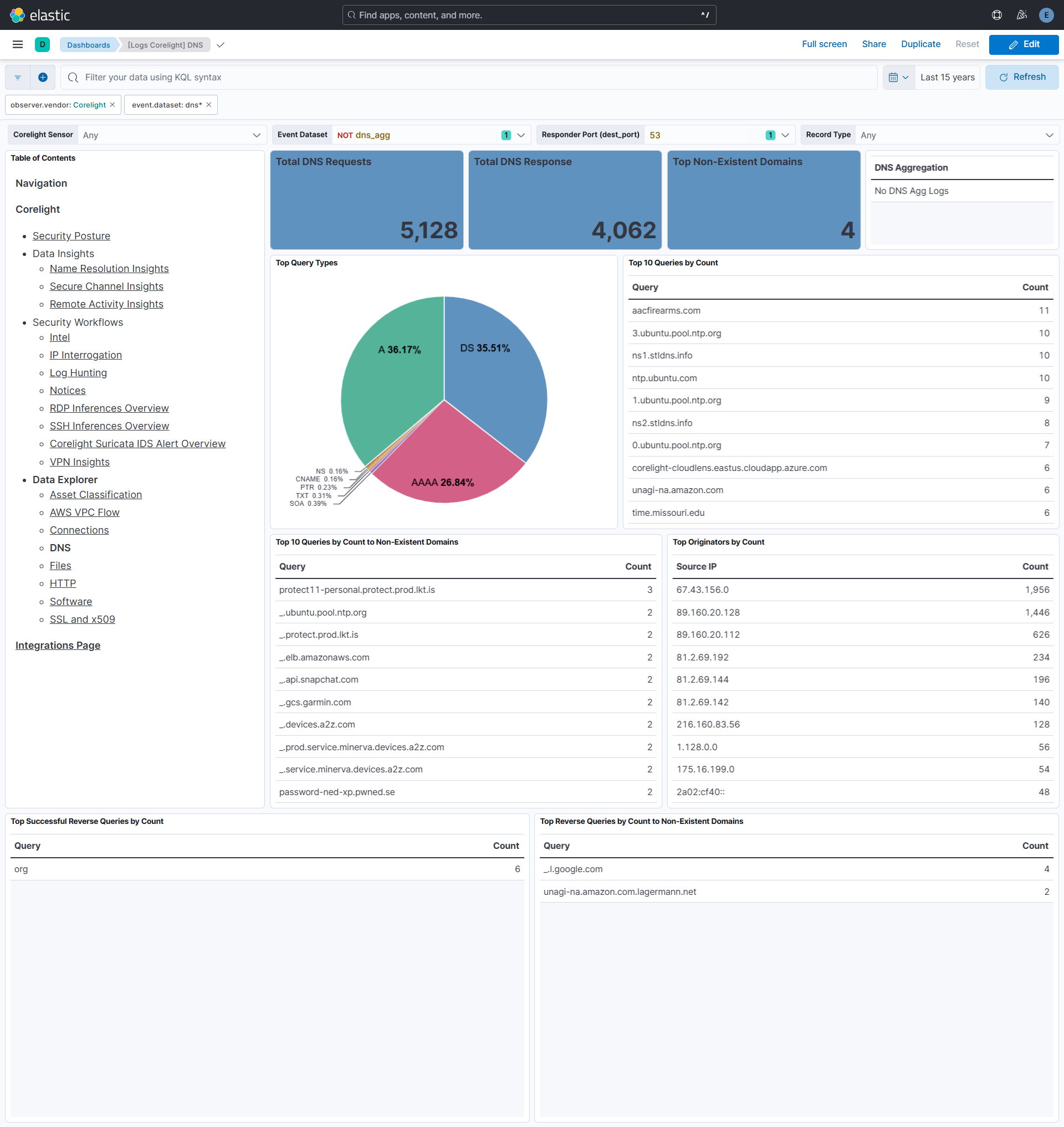Open Remote Activity Insights link

pos(106,304)
